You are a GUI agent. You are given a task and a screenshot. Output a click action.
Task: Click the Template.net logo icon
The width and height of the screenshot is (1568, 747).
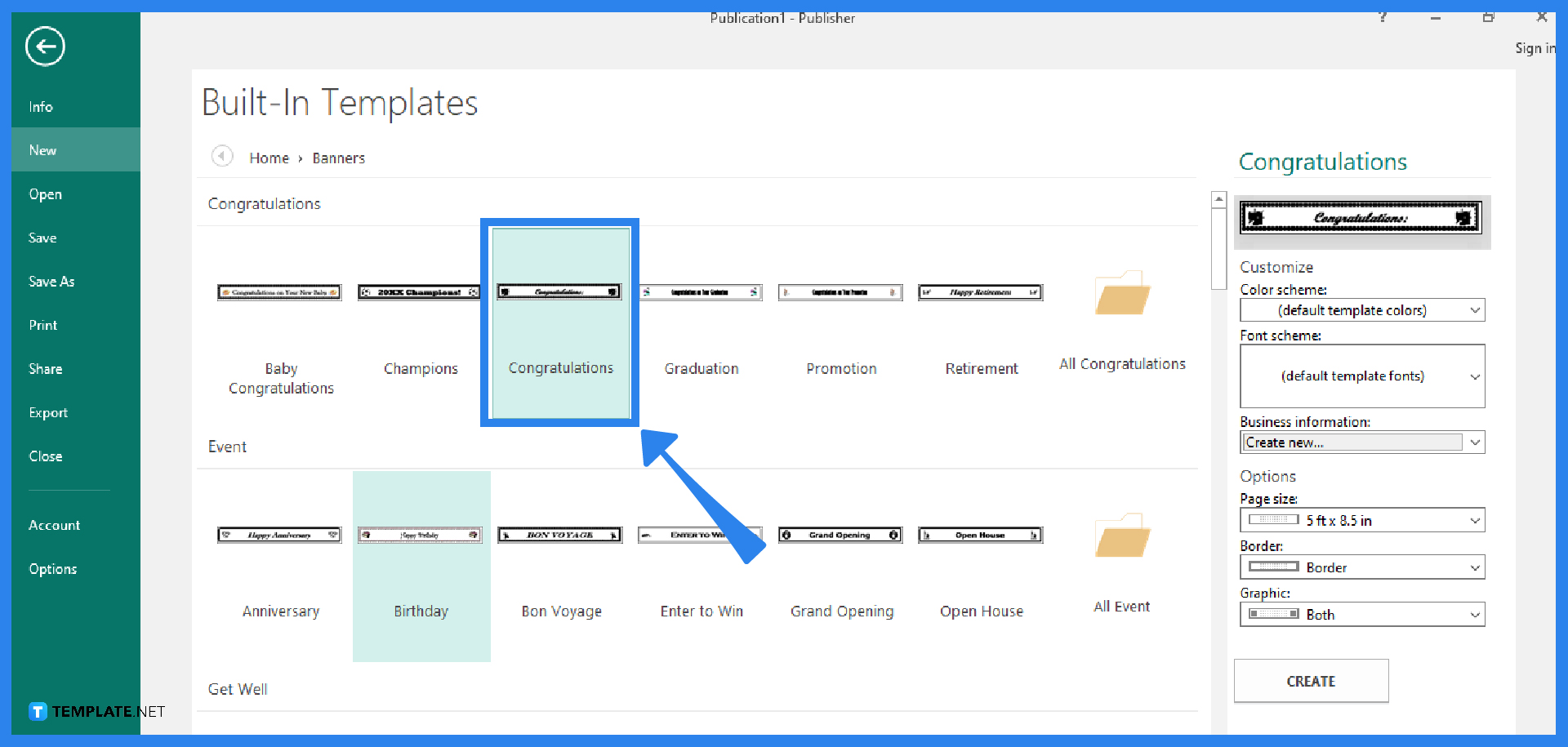click(x=36, y=711)
